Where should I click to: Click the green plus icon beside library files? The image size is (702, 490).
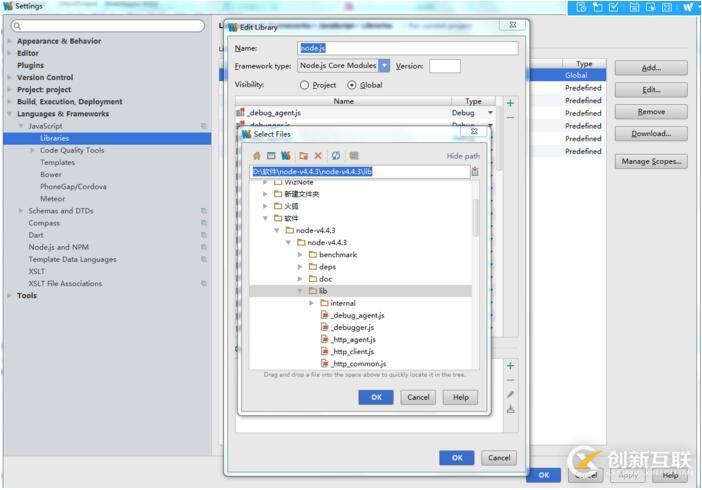(510, 103)
